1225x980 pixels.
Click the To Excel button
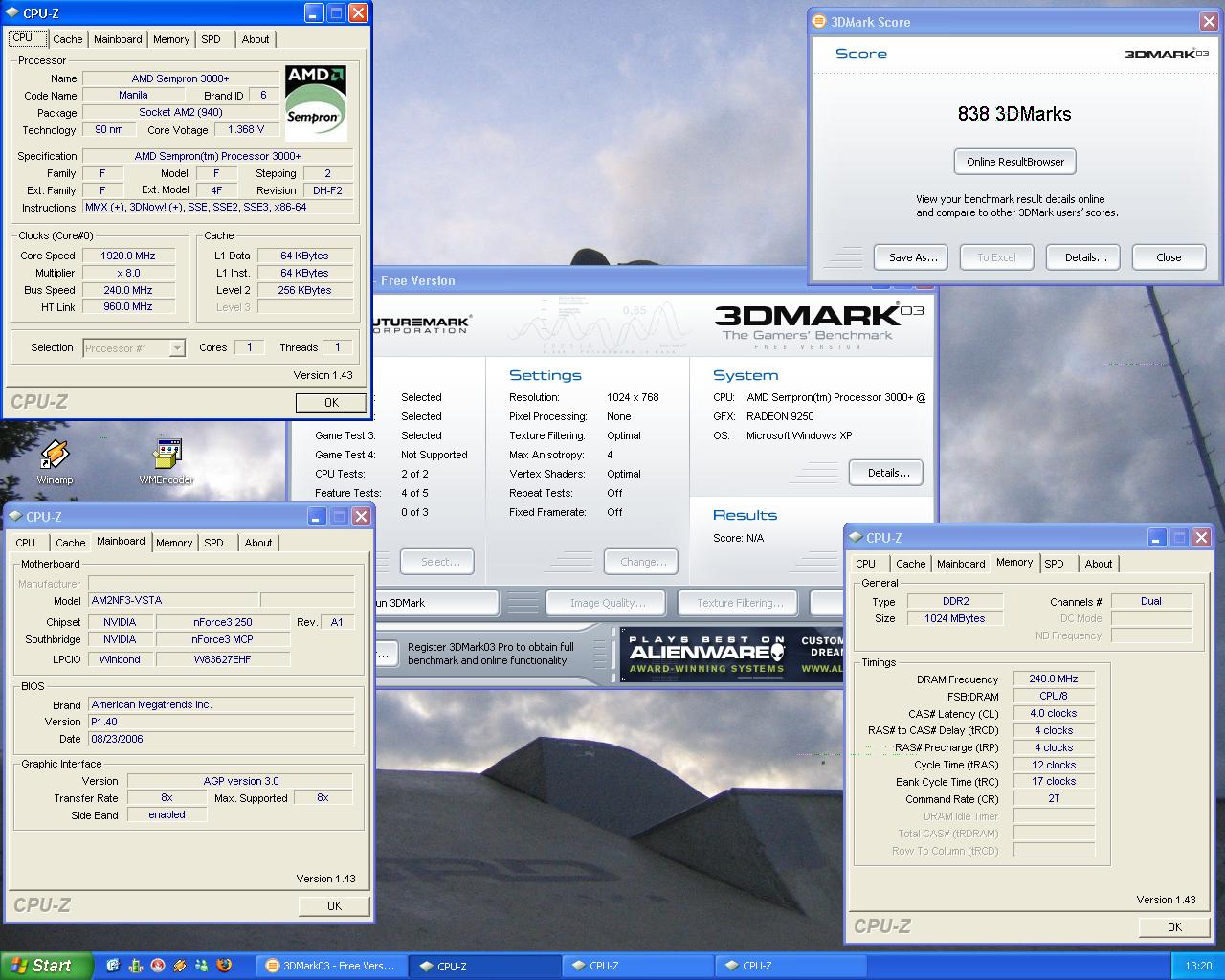coord(996,257)
